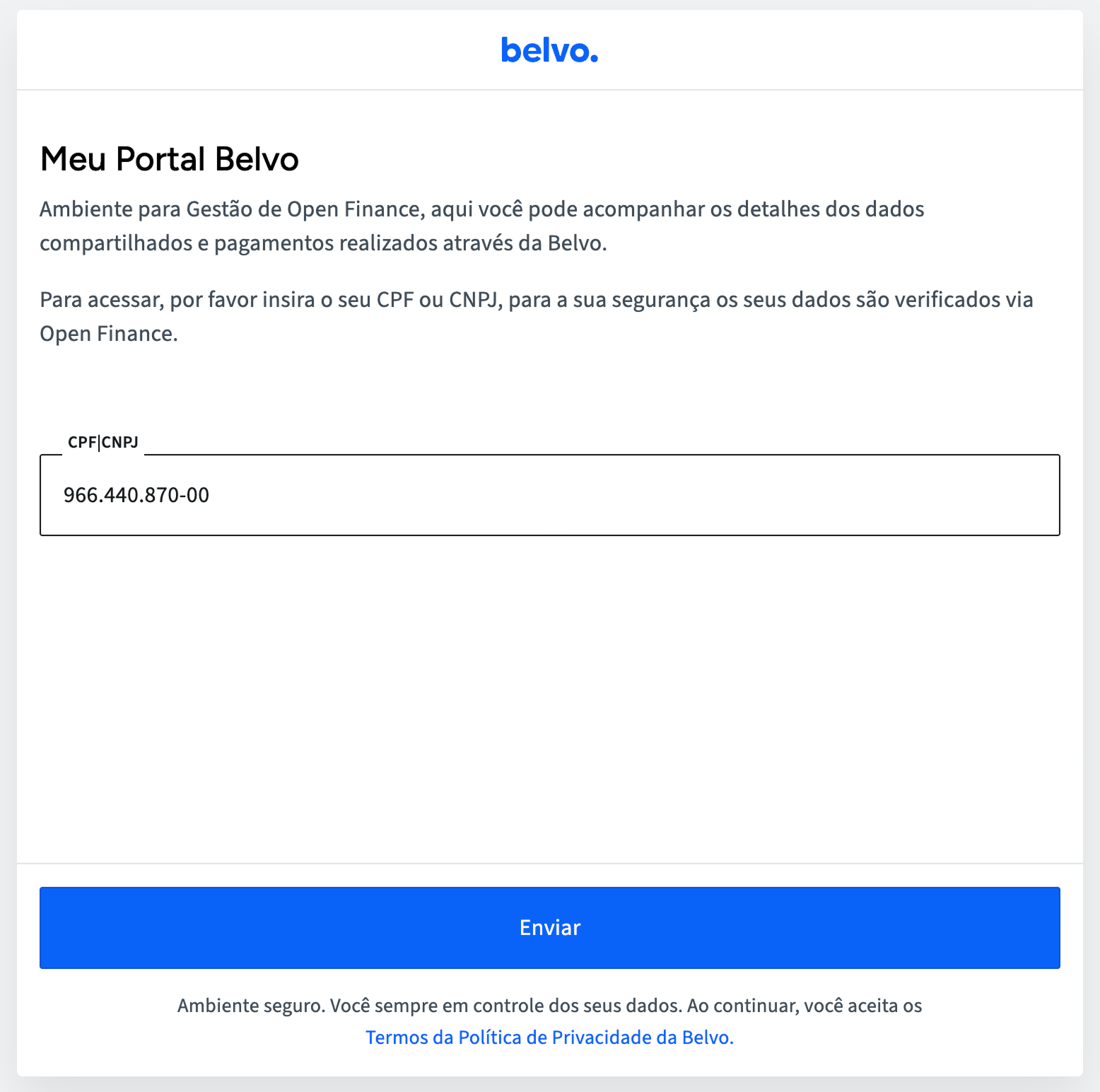Click the paragraph beginning Ambiente para Gestão
Image resolution: width=1100 pixels, height=1092 pixels.
coord(482,226)
